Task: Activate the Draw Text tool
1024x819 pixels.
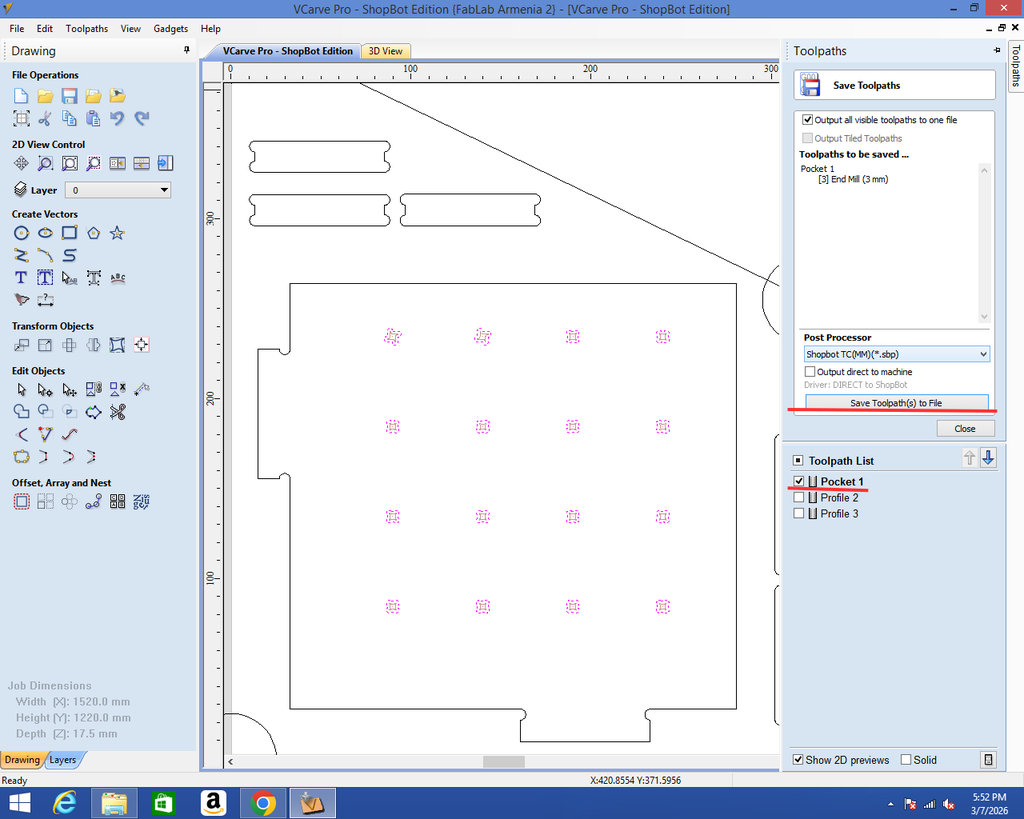Action: tap(21, 278)
